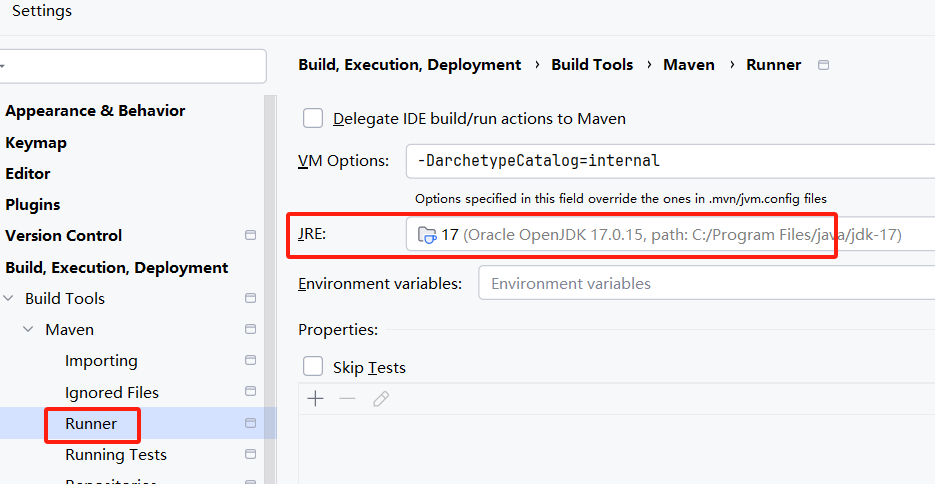Focus the settings search box

[x=133, y=66]
